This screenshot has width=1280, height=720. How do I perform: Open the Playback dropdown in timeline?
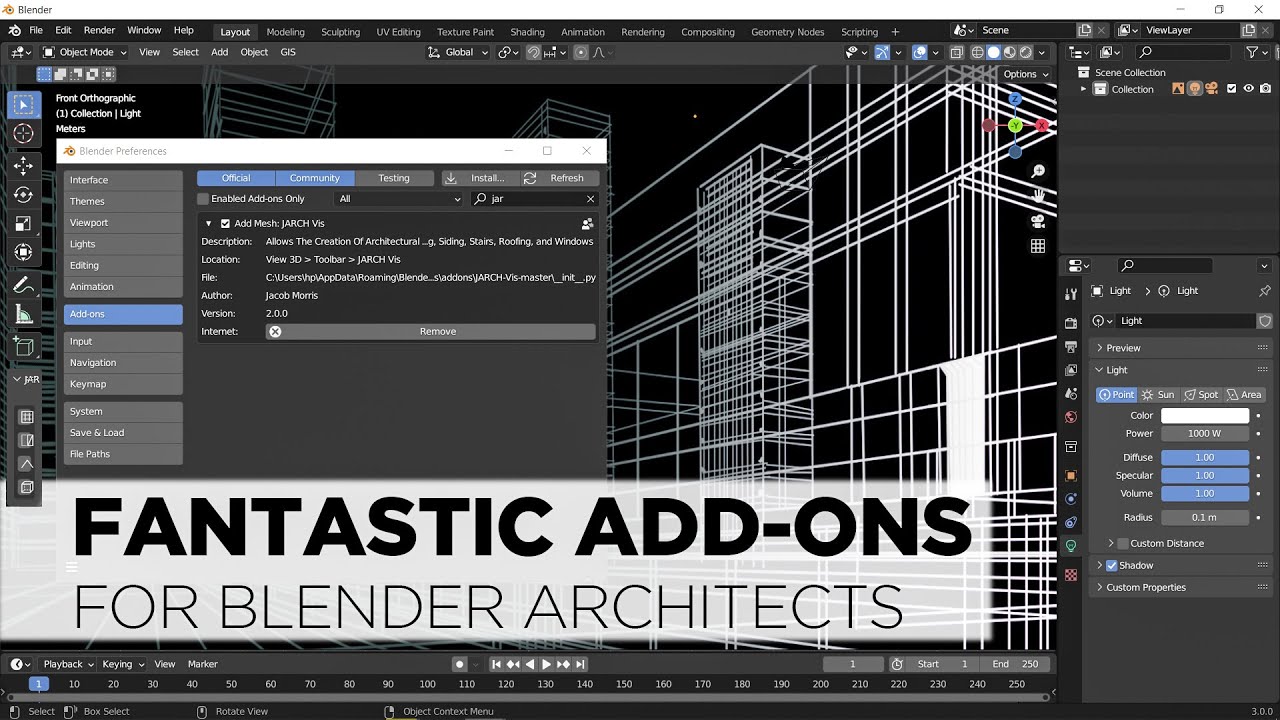click(x=67, y=664)
